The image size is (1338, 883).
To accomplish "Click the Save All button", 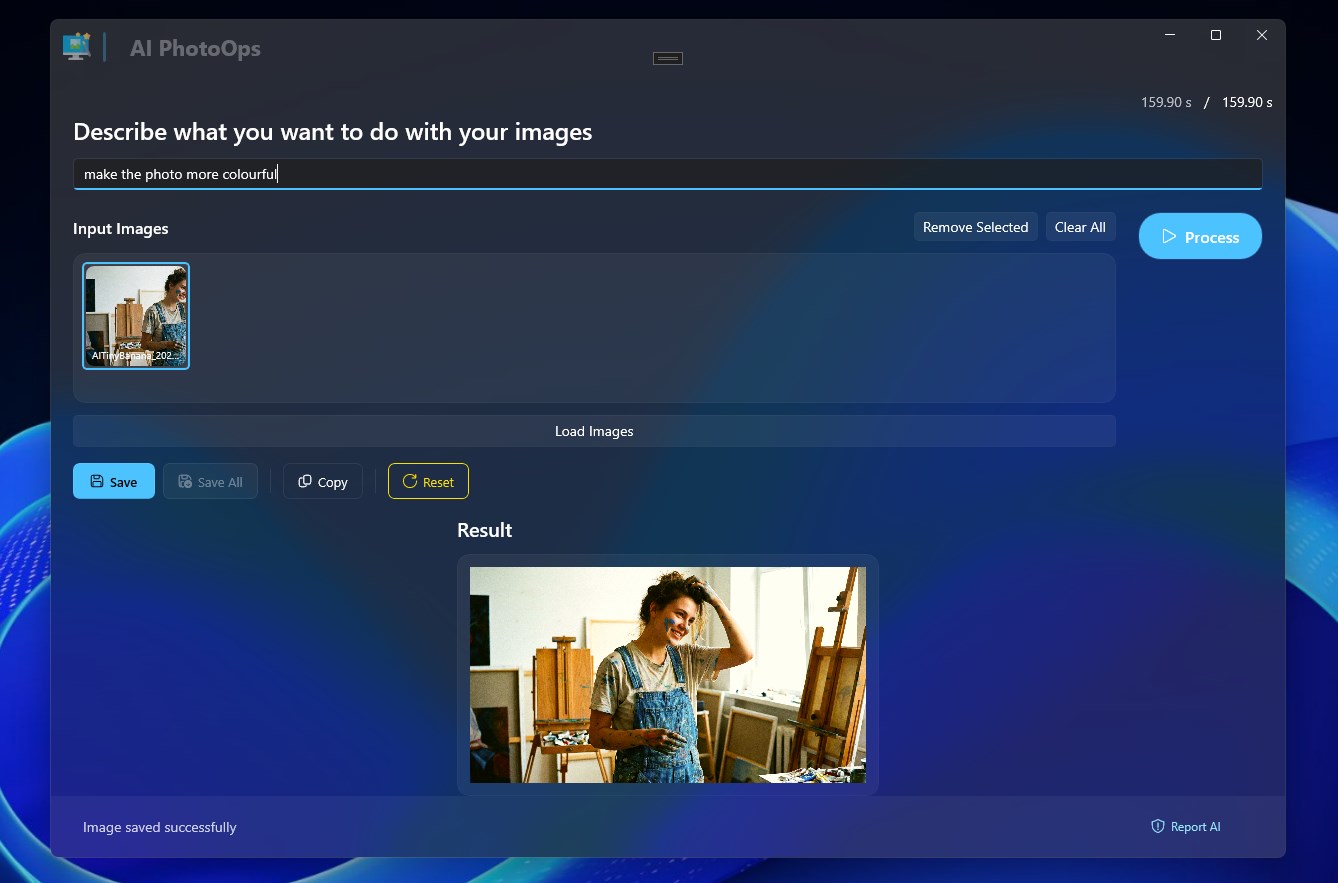I will (210, 481).
